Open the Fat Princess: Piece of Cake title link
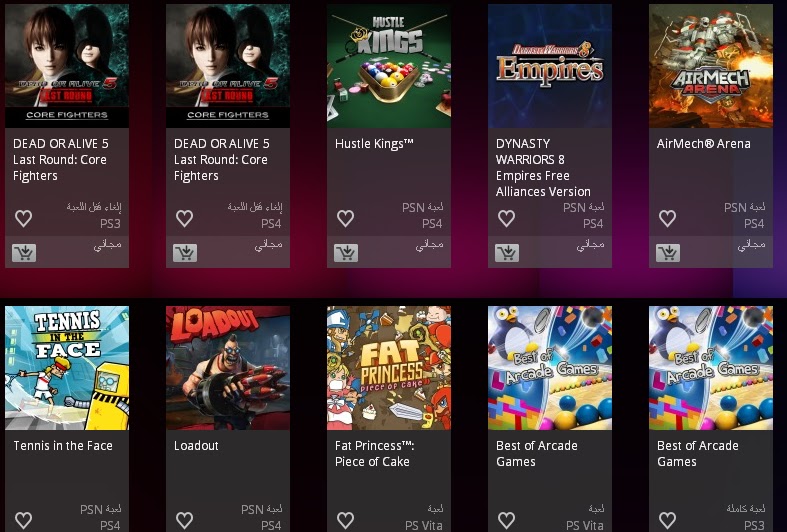The width and height of the screenshot is (787, 532). coord(374,454)
